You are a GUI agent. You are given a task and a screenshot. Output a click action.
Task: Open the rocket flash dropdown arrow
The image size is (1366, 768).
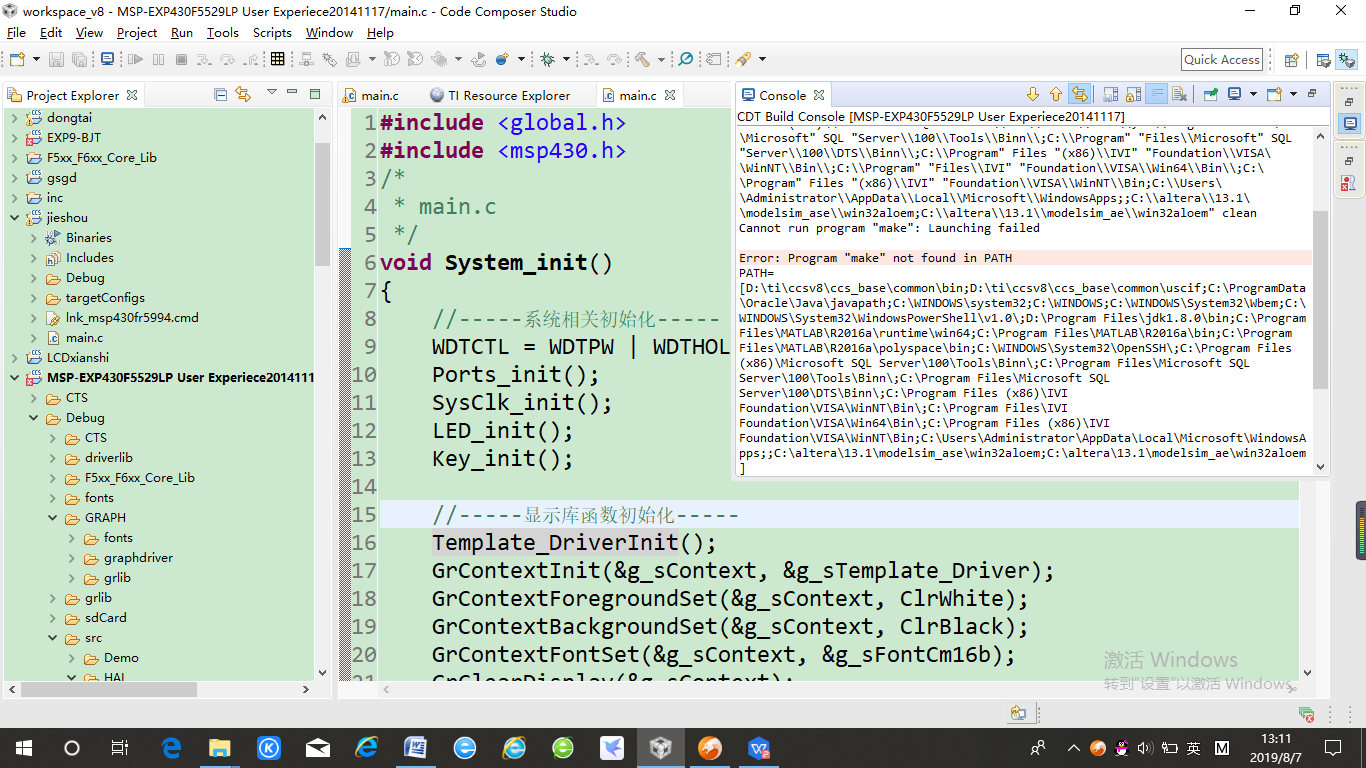pyautogui.click(x=760, y=60)
